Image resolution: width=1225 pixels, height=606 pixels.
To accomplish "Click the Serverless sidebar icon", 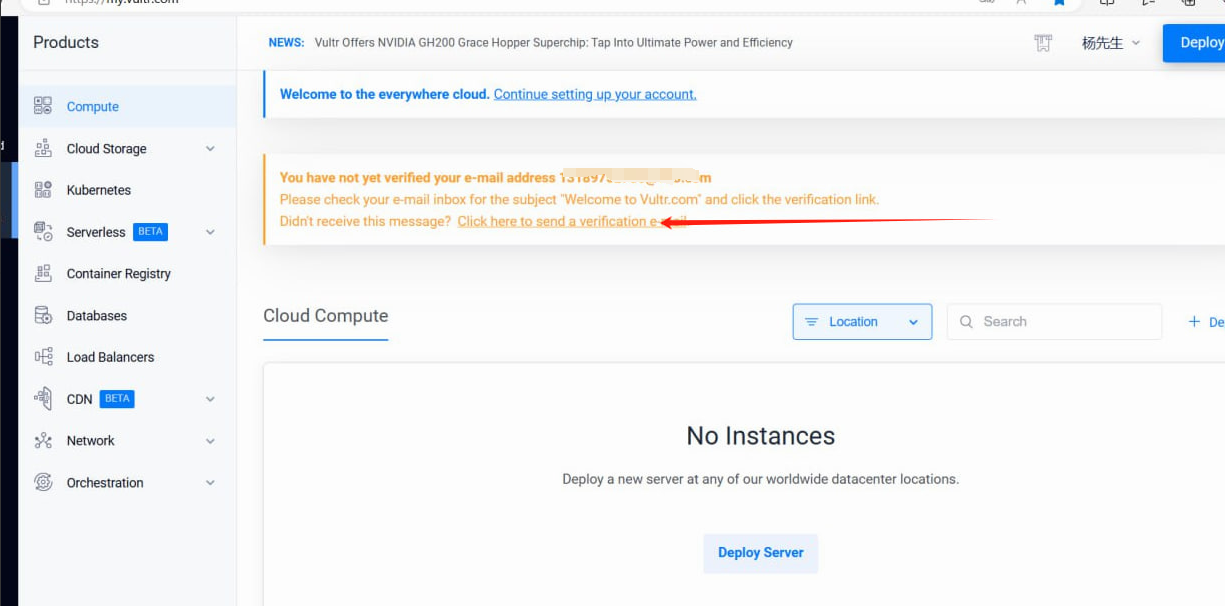I will [x=43, y=232].
